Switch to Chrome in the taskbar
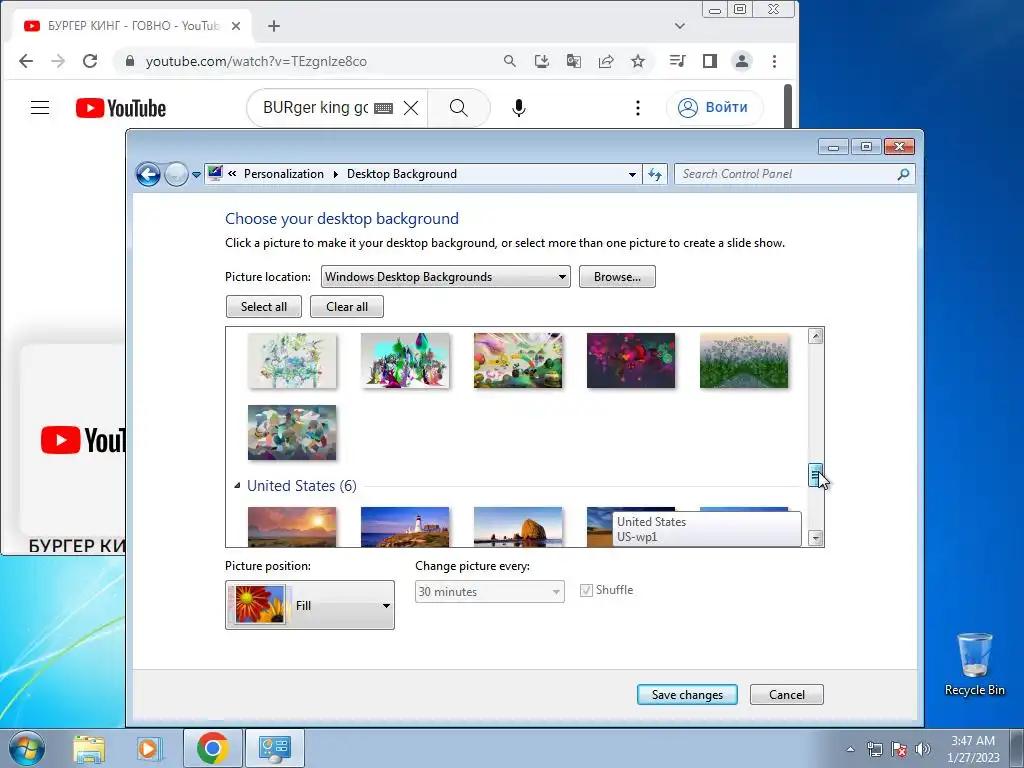 click(x=212, y=748)
